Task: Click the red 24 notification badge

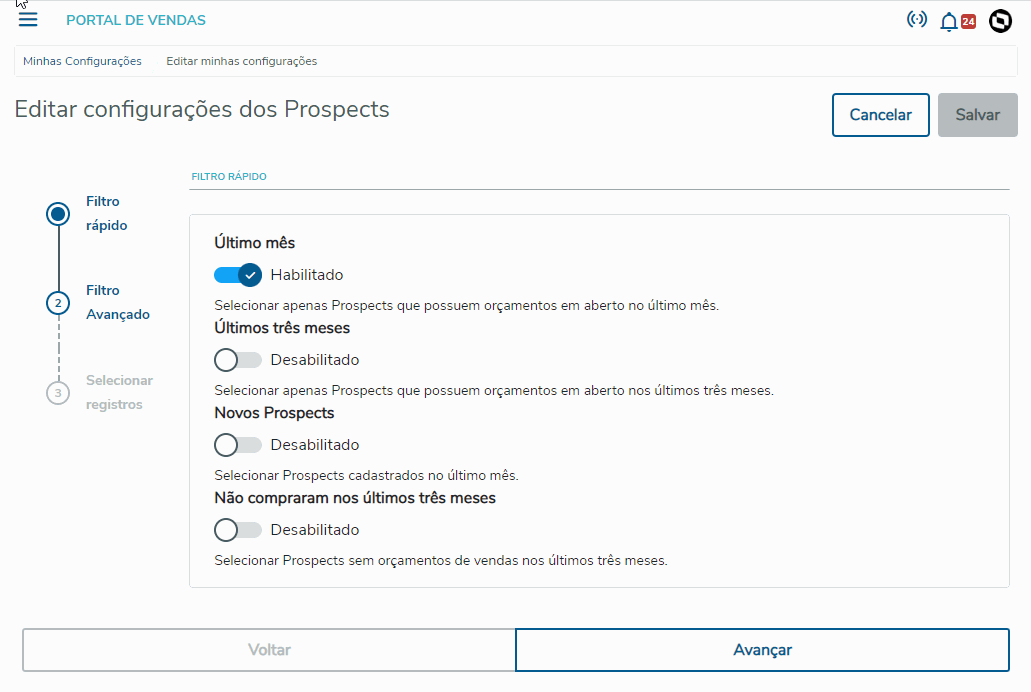Action: pyautogui.click(x=968, y=21)
